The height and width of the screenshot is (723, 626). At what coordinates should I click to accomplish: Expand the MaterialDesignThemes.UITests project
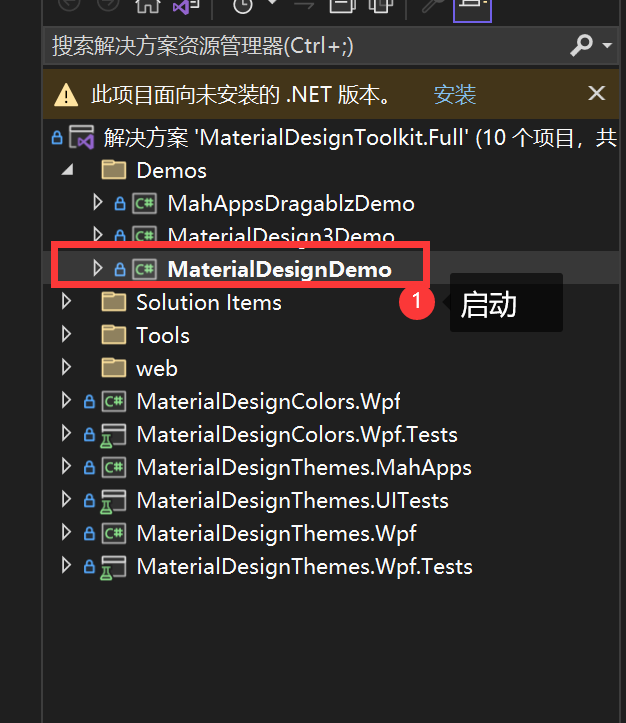[66, 499]
